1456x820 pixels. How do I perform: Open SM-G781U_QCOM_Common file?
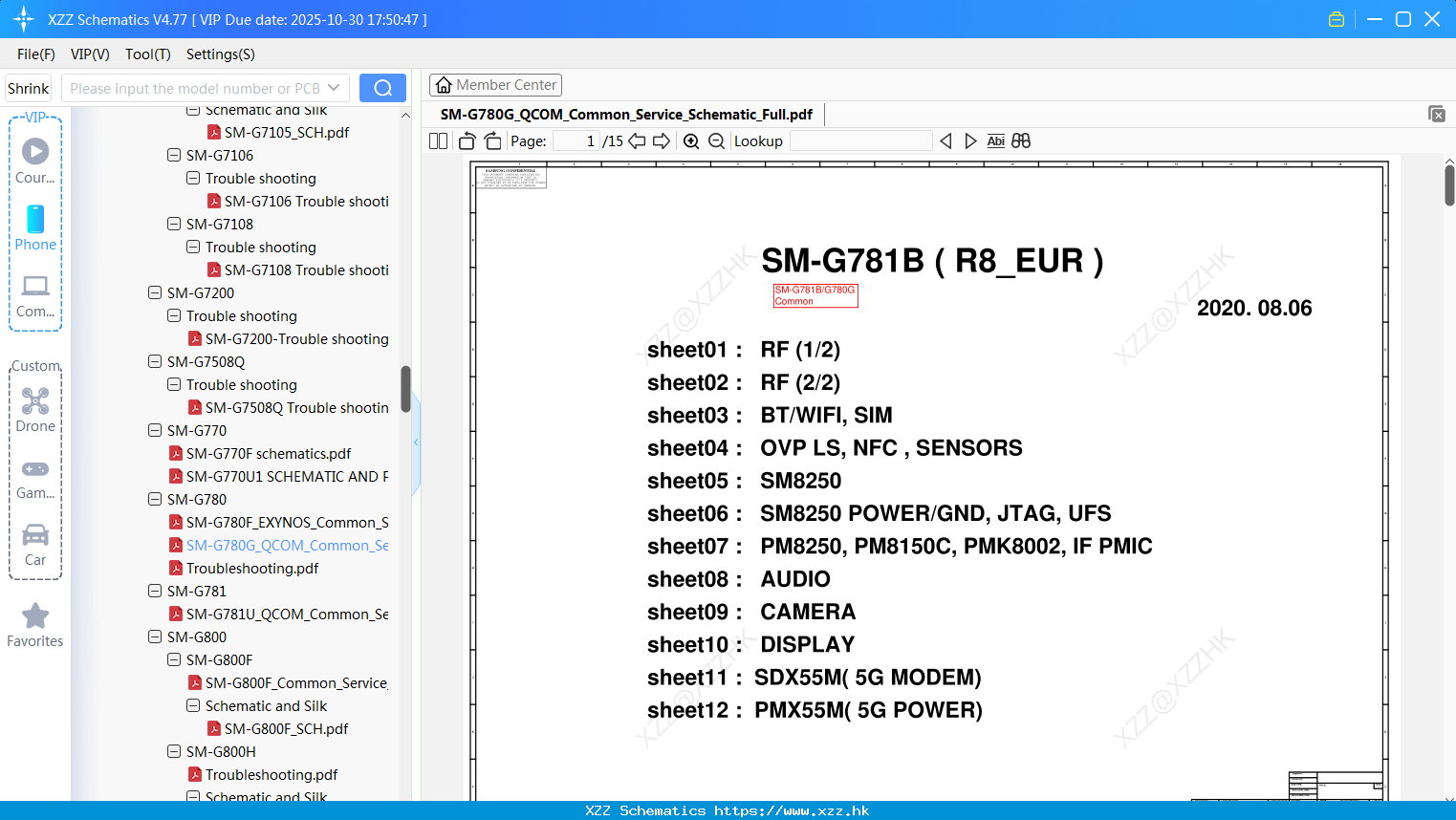click(278, 614)
